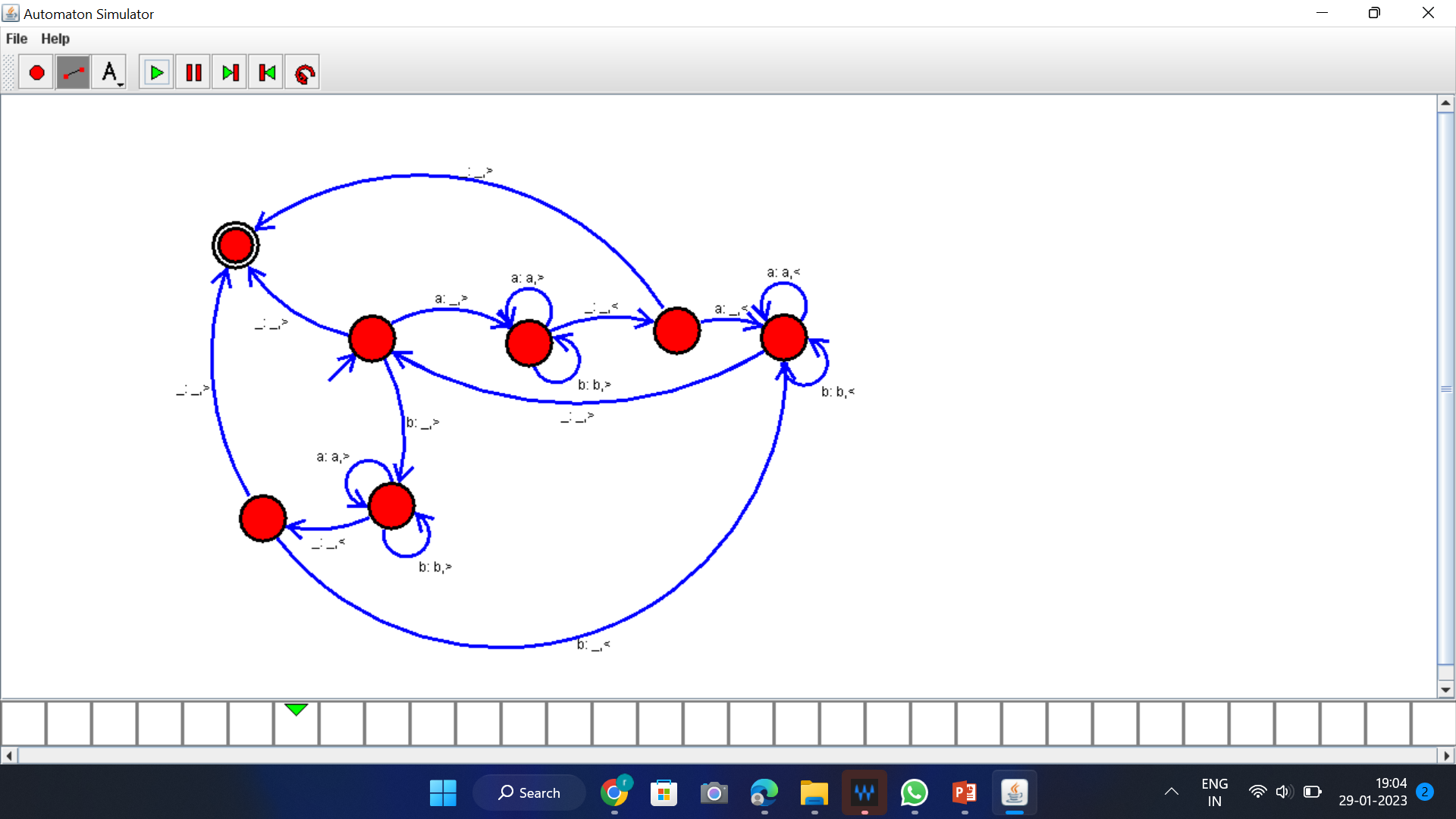Image resolution: width=1456 pixels, height=819 pixels.
Task: Click the red reset arrow icon
Action: tap(303, 73)
